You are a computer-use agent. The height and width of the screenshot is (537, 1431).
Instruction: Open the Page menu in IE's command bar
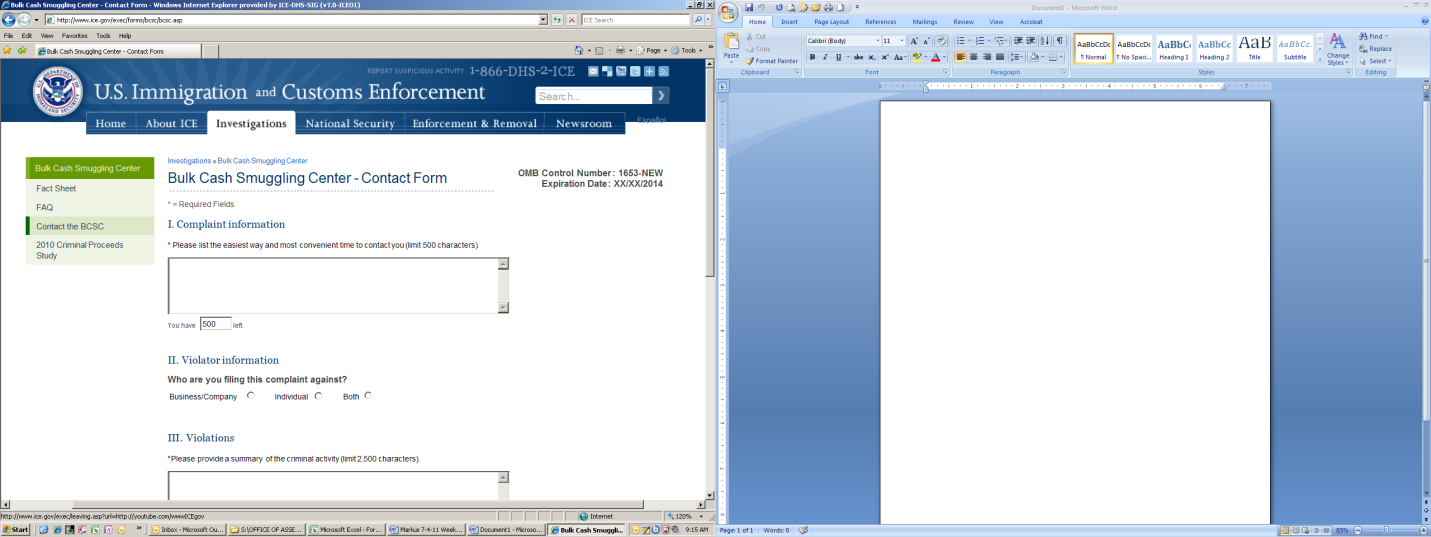653,50
